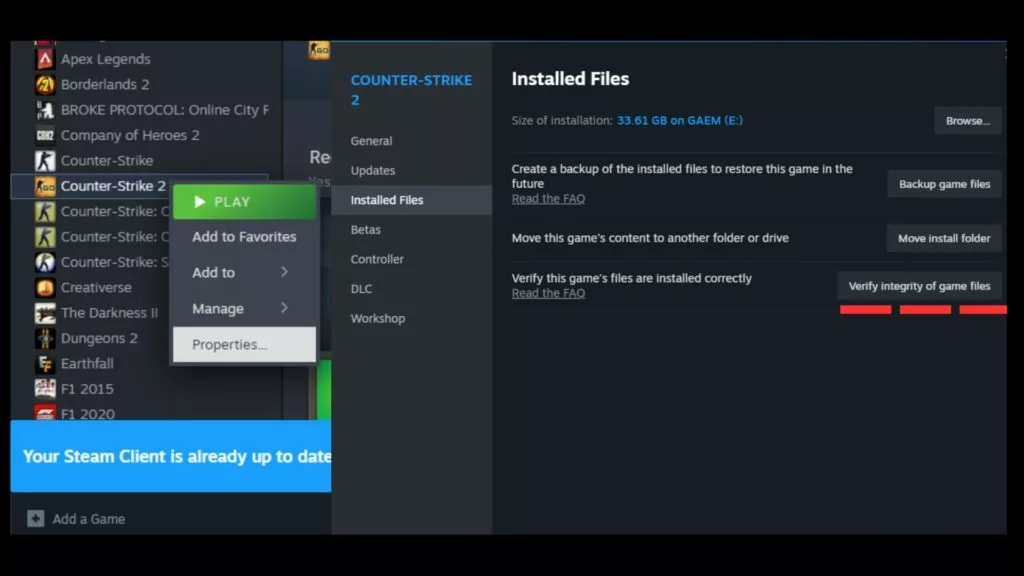Switch to the Updates properties tab

[x=372, y=170]
